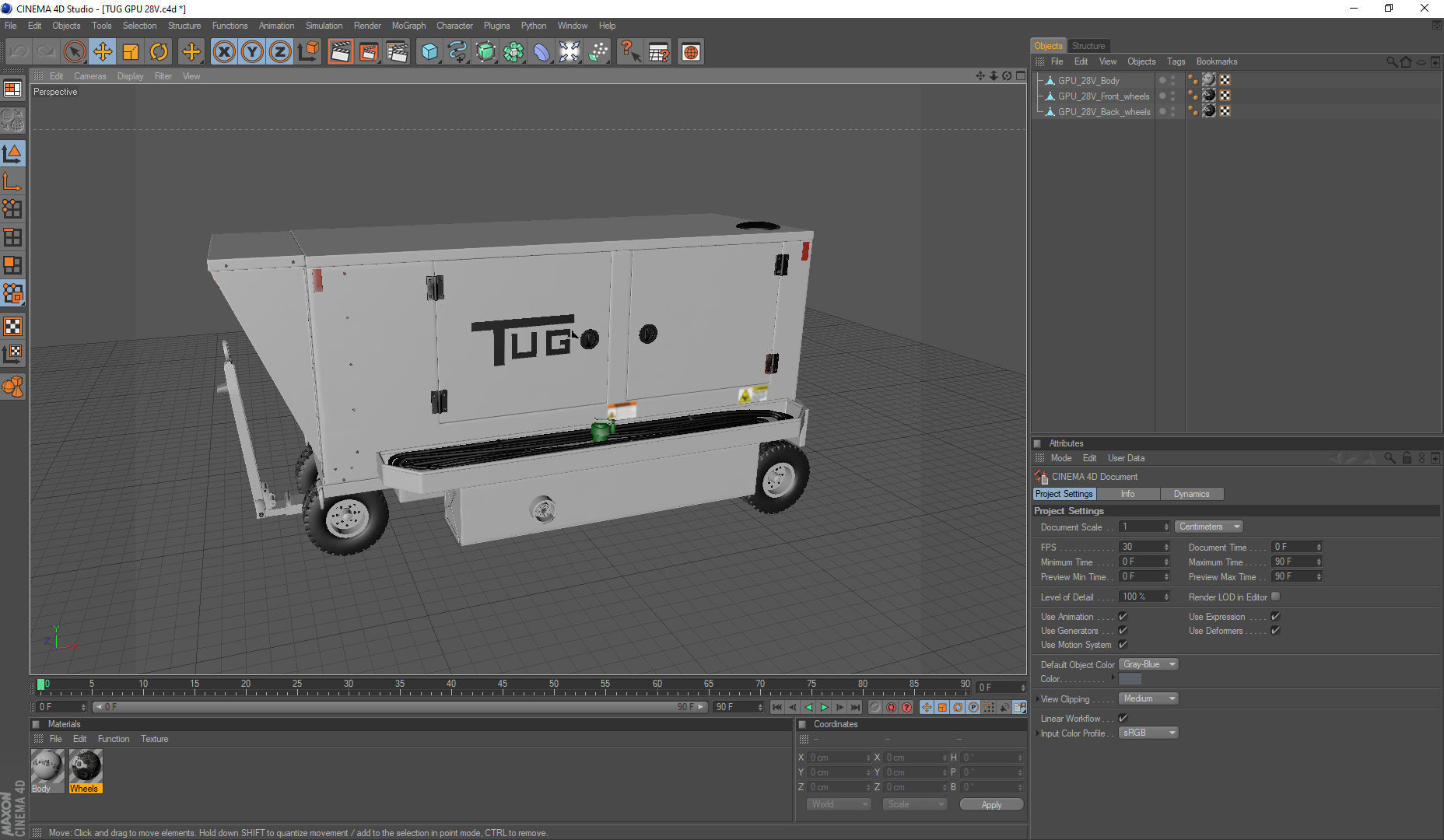Select the Wheels material thumbnail

tap(86, 771)
